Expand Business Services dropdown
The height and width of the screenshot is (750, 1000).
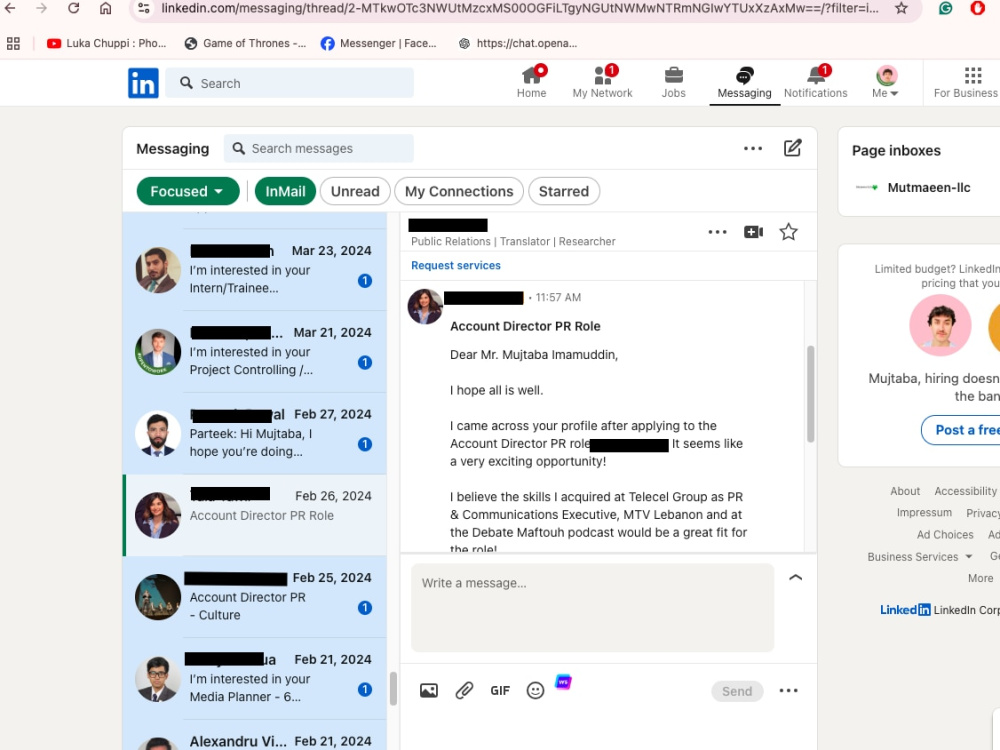(x=920, y=557)
